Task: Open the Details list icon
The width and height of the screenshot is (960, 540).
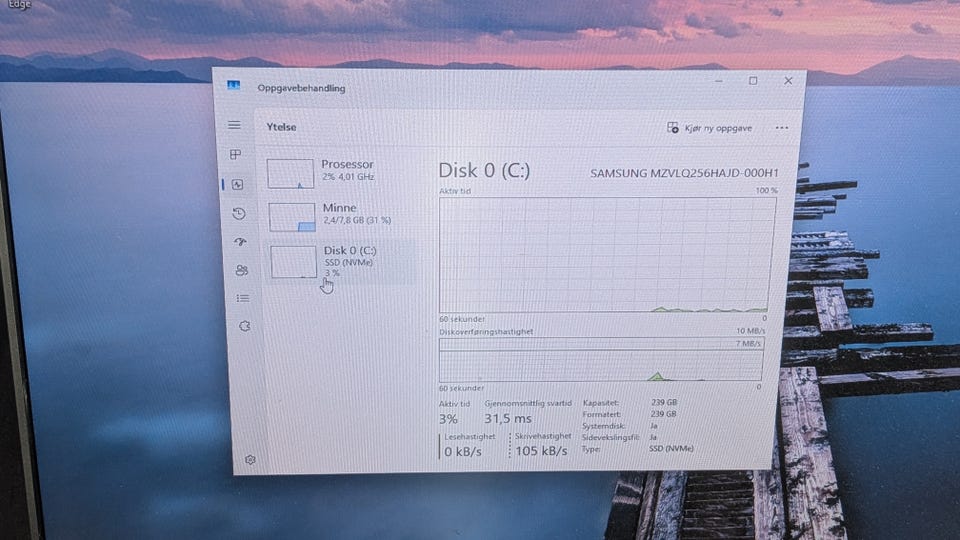Action: (x=242, y=298)
